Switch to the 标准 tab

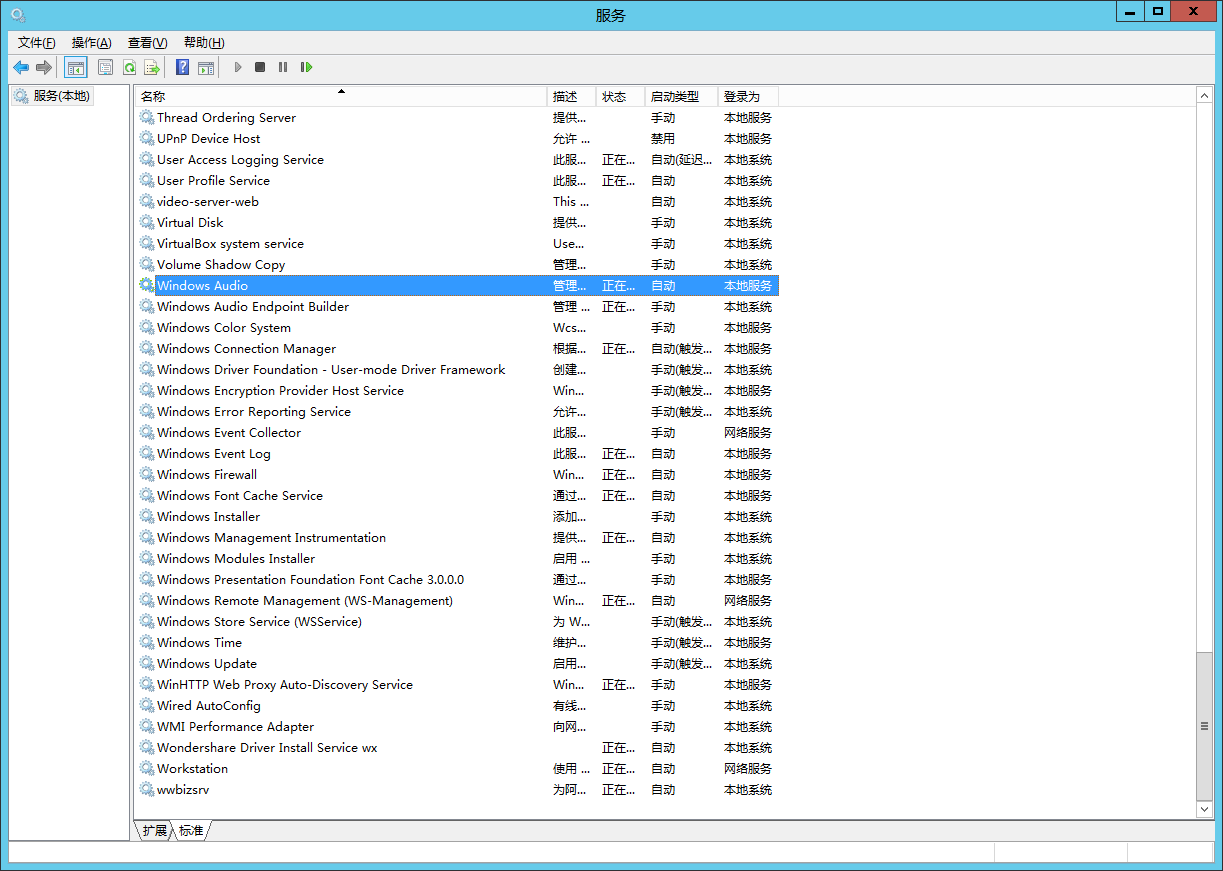191,831
